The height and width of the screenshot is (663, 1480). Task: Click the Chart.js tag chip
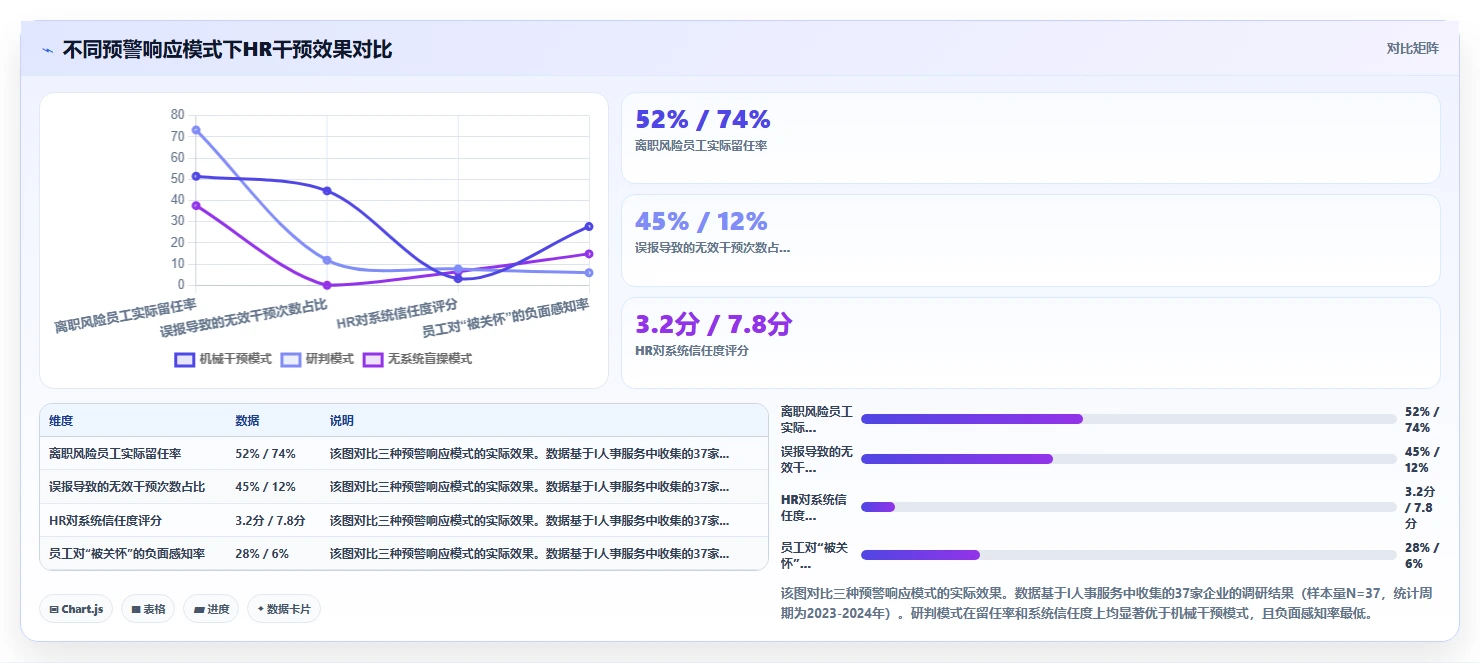point(76,609)
